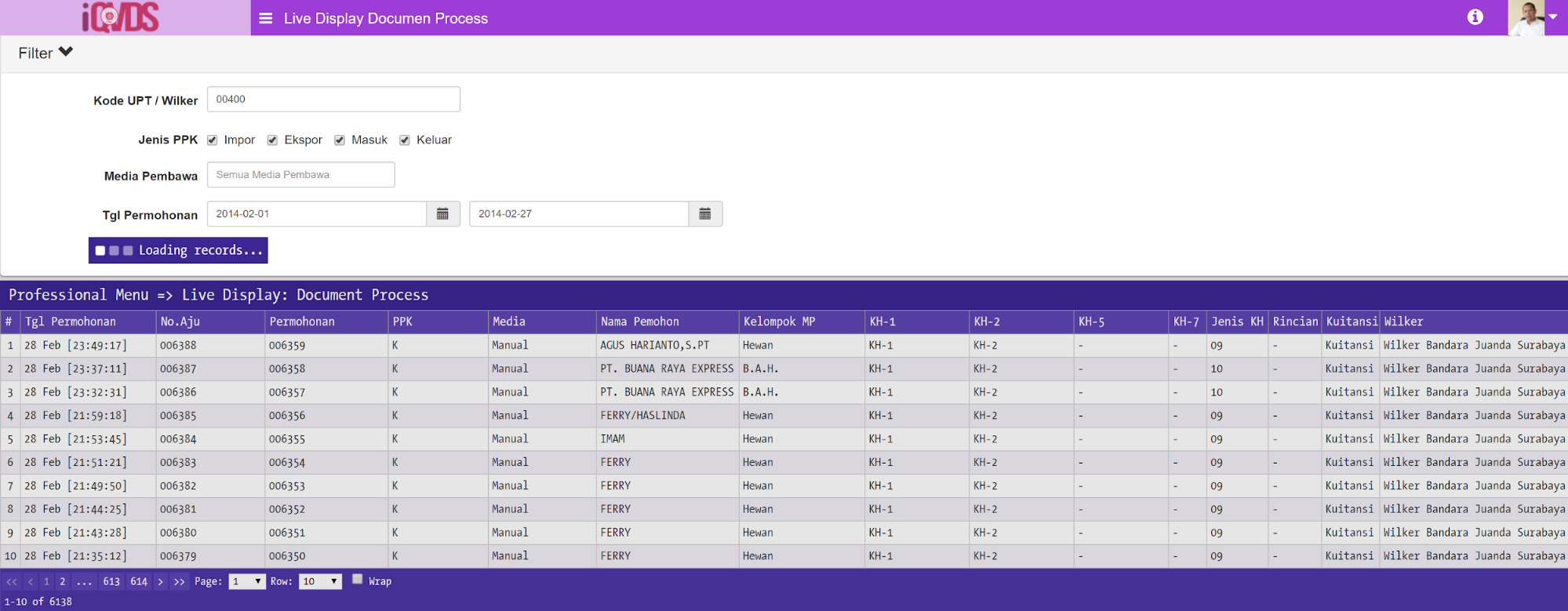Viewport: 1568px width, 611px height.
Task: Open the hamburger menu icon
Action: tap(266, 18)
